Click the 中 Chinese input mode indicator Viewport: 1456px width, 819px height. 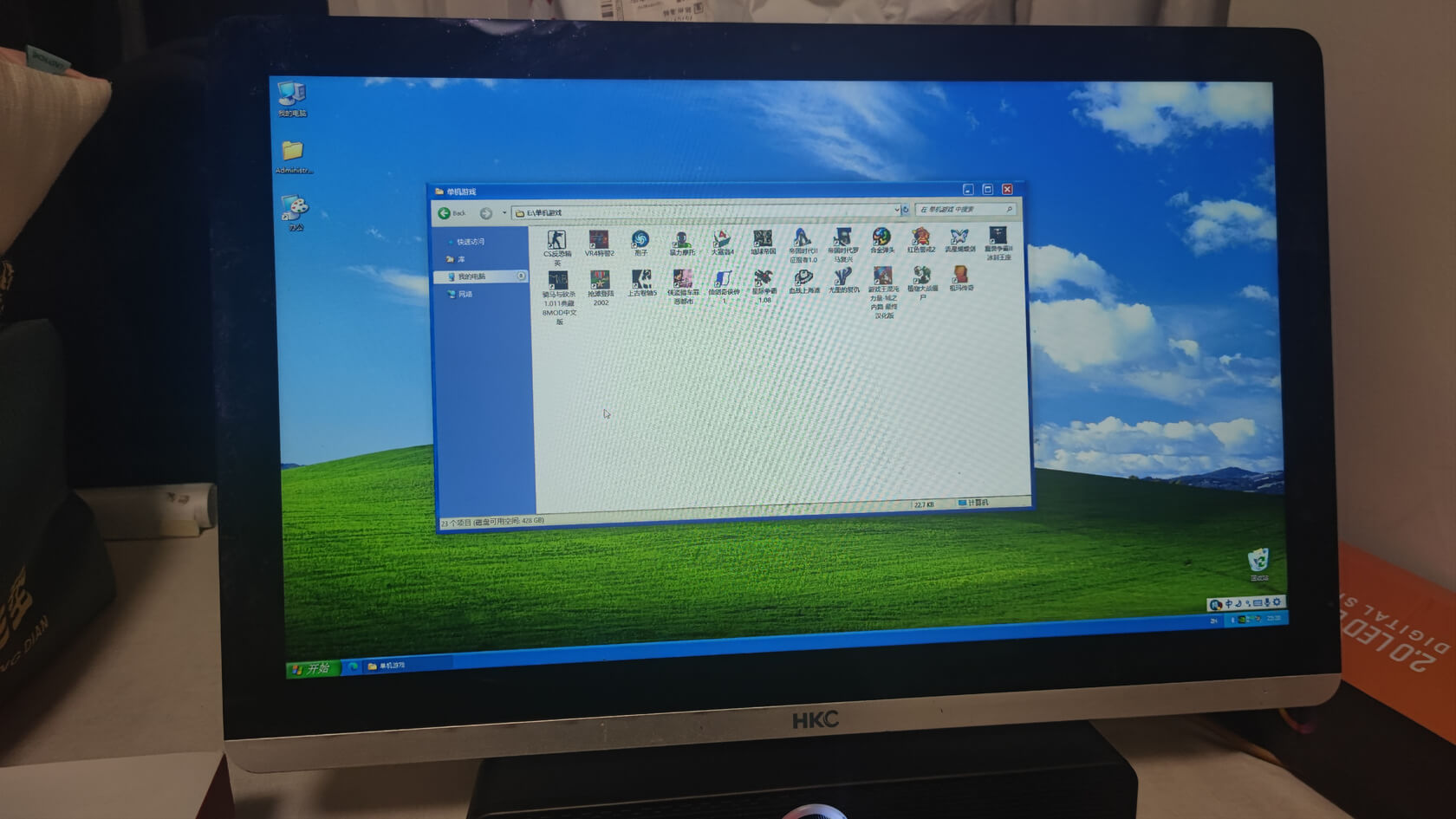1228,604
